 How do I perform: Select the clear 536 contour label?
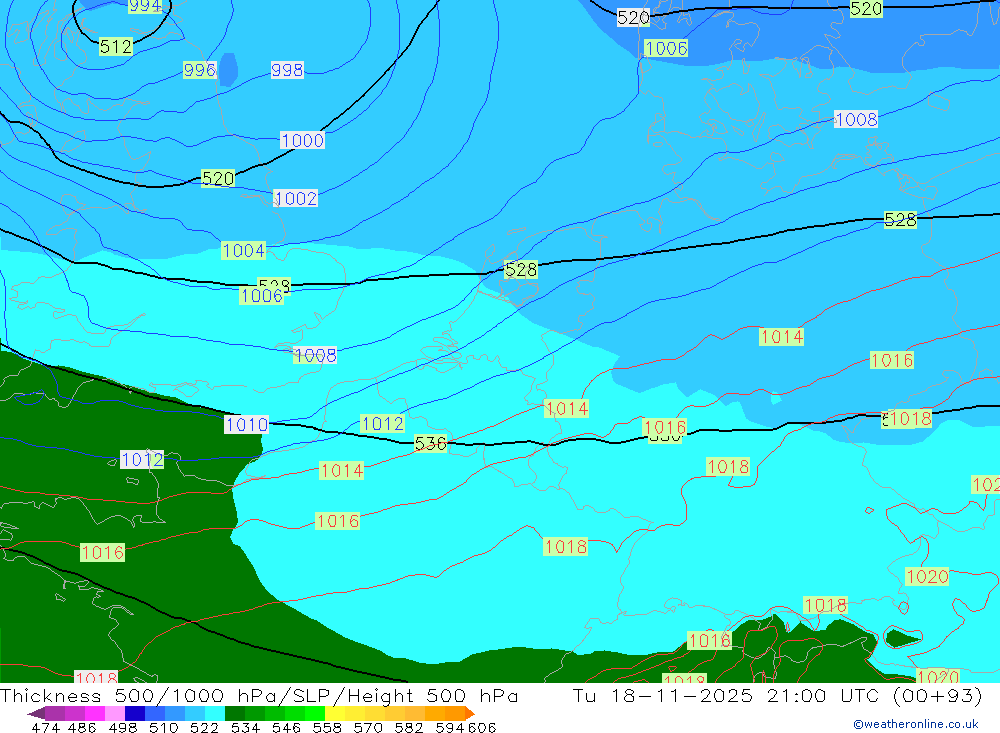[430, 443]
